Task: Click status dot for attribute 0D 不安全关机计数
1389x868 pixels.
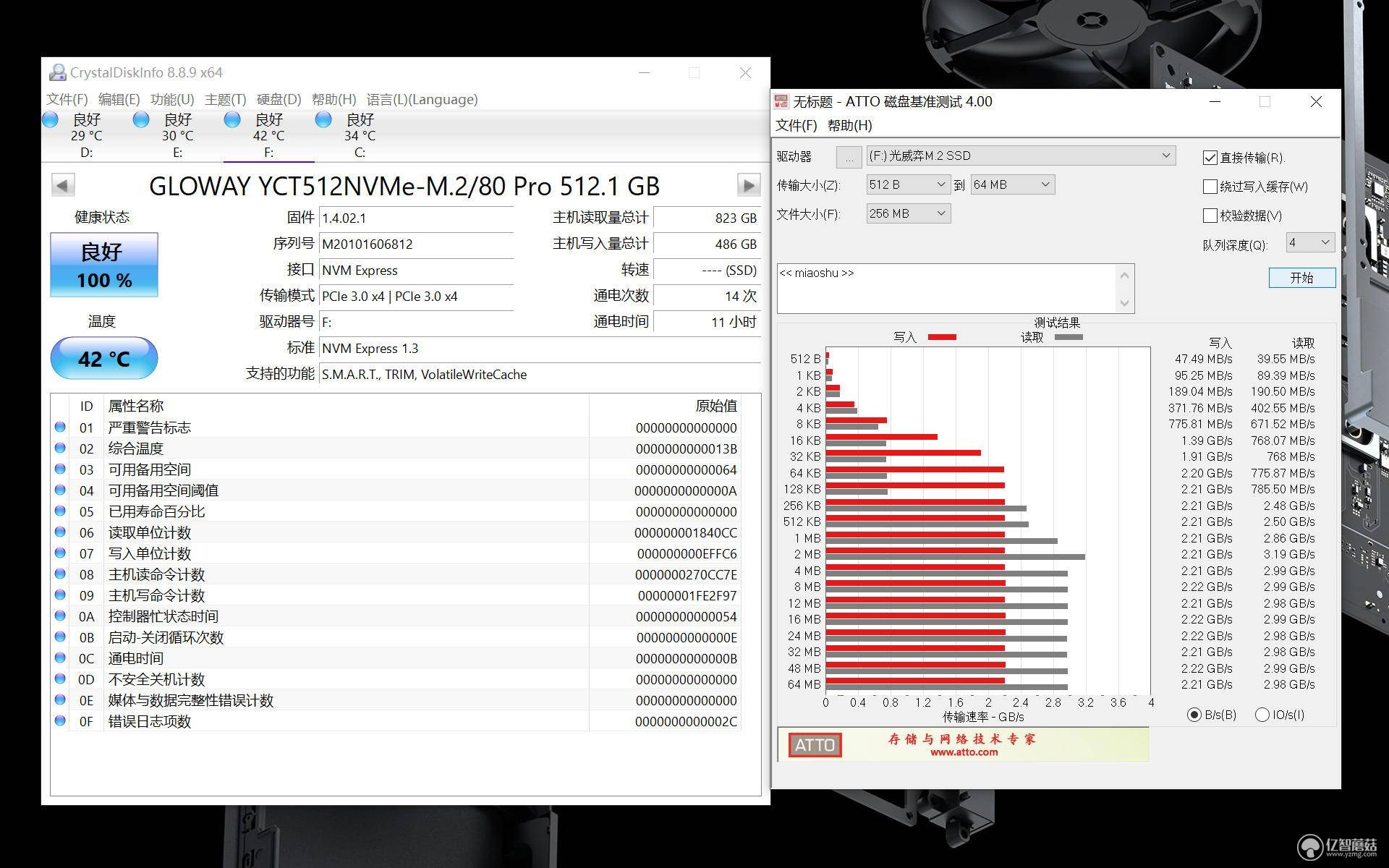Action: [x=60, y=678]
